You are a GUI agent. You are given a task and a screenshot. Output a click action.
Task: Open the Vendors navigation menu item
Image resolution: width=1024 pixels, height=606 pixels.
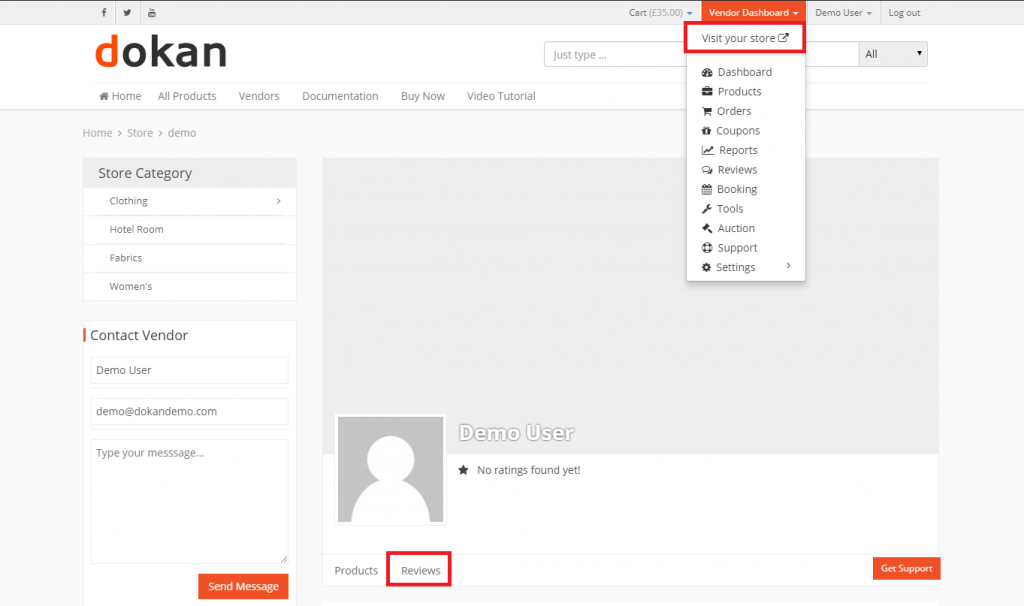click(x=259, y=96)
